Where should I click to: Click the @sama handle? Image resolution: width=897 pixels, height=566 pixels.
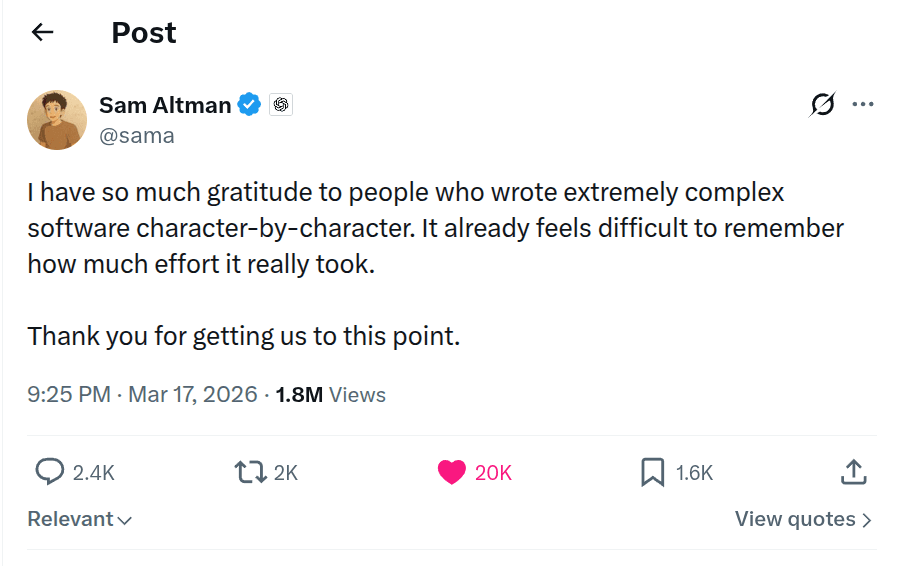tap(137, 136)
